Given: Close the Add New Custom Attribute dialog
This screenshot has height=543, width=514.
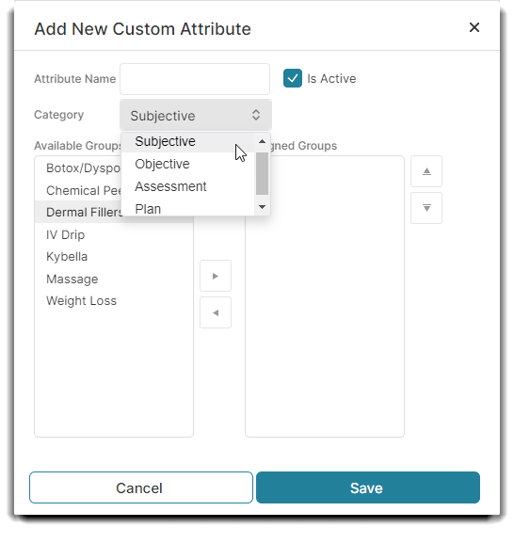Looking at the screenshot, I should (474, 27).
